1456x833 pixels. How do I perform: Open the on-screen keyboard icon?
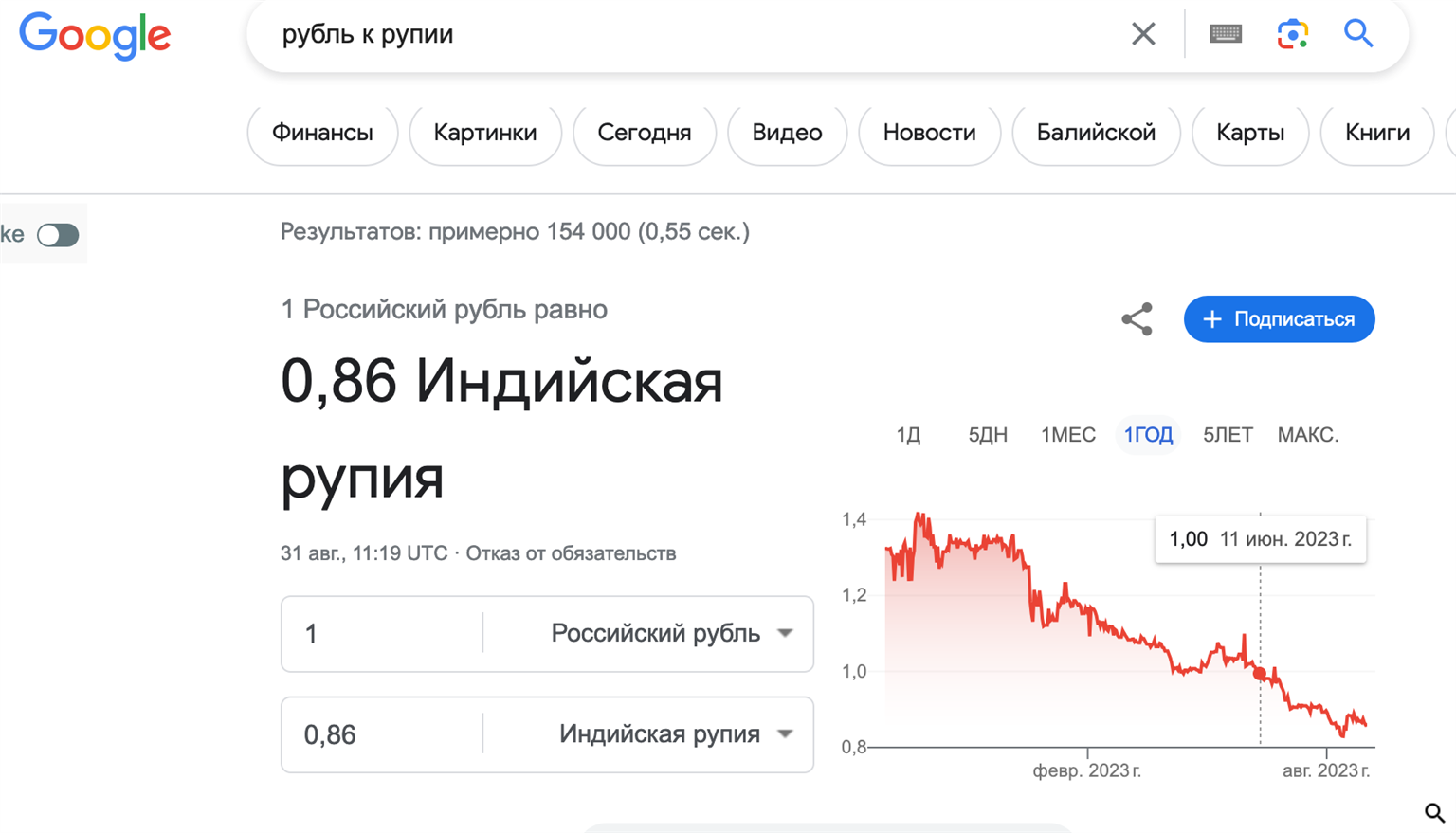pos(1226,34)
